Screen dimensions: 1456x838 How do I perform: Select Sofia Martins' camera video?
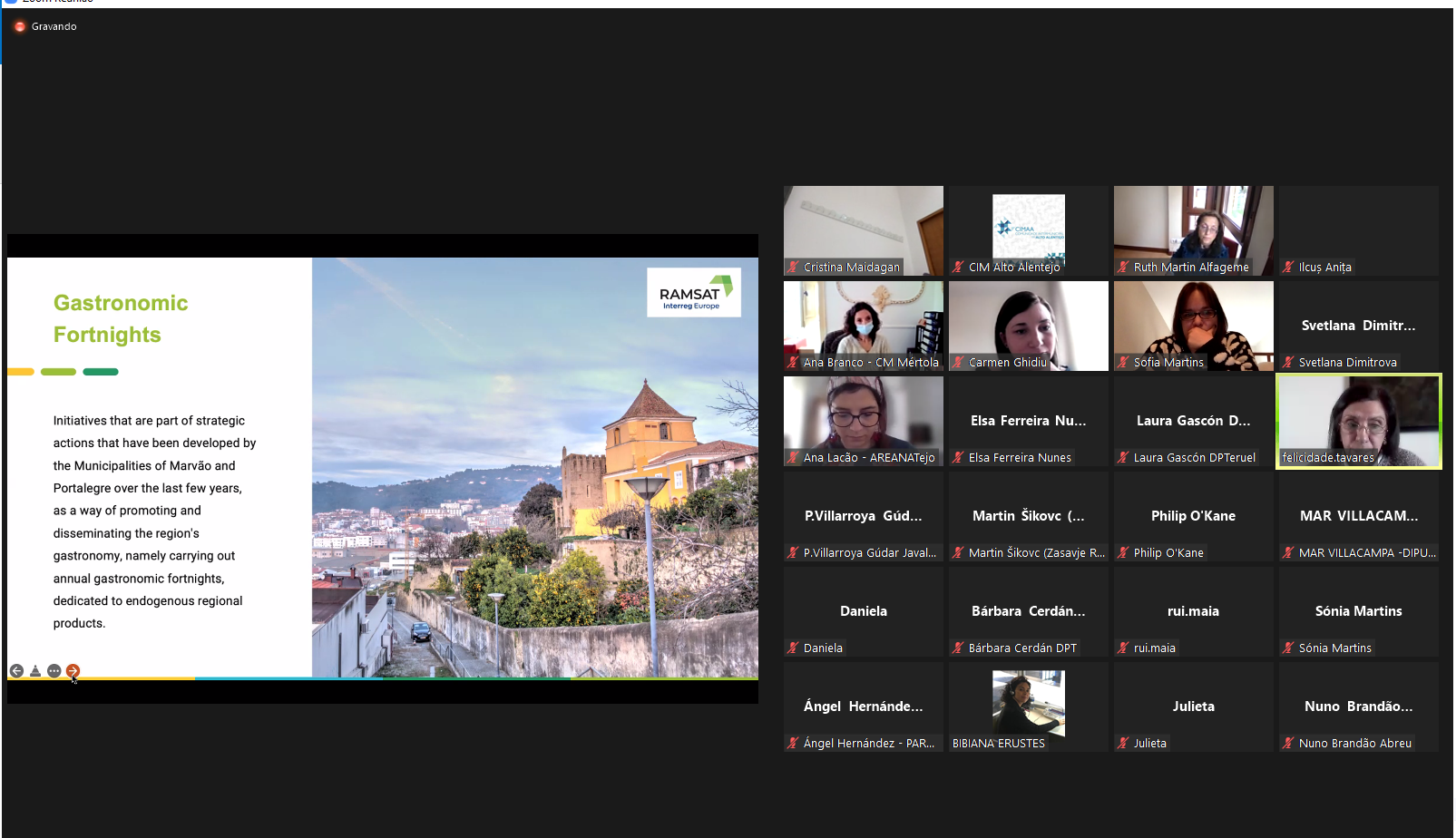coord(1194,326)
